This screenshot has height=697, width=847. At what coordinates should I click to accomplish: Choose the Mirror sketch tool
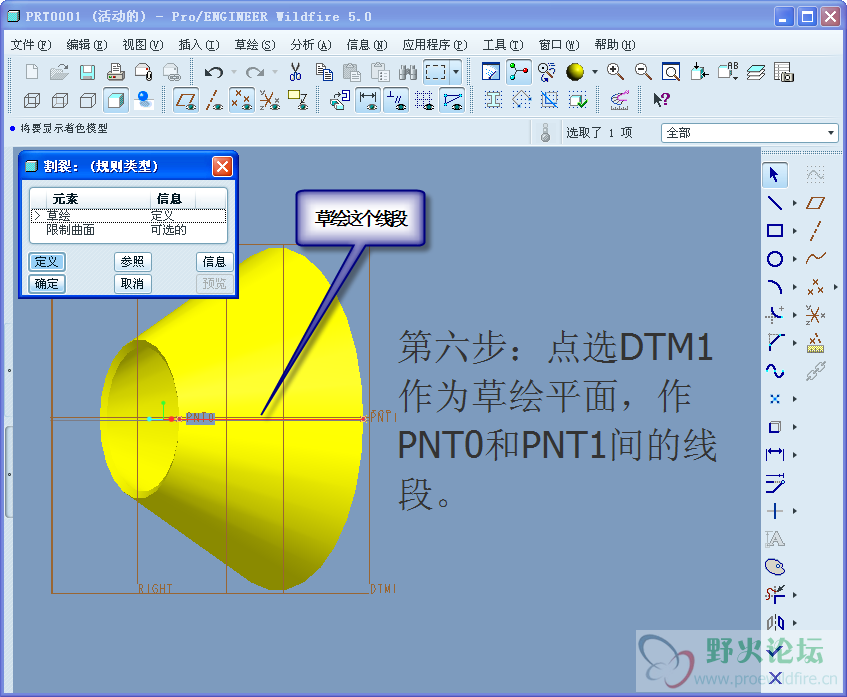coord(775,623)
